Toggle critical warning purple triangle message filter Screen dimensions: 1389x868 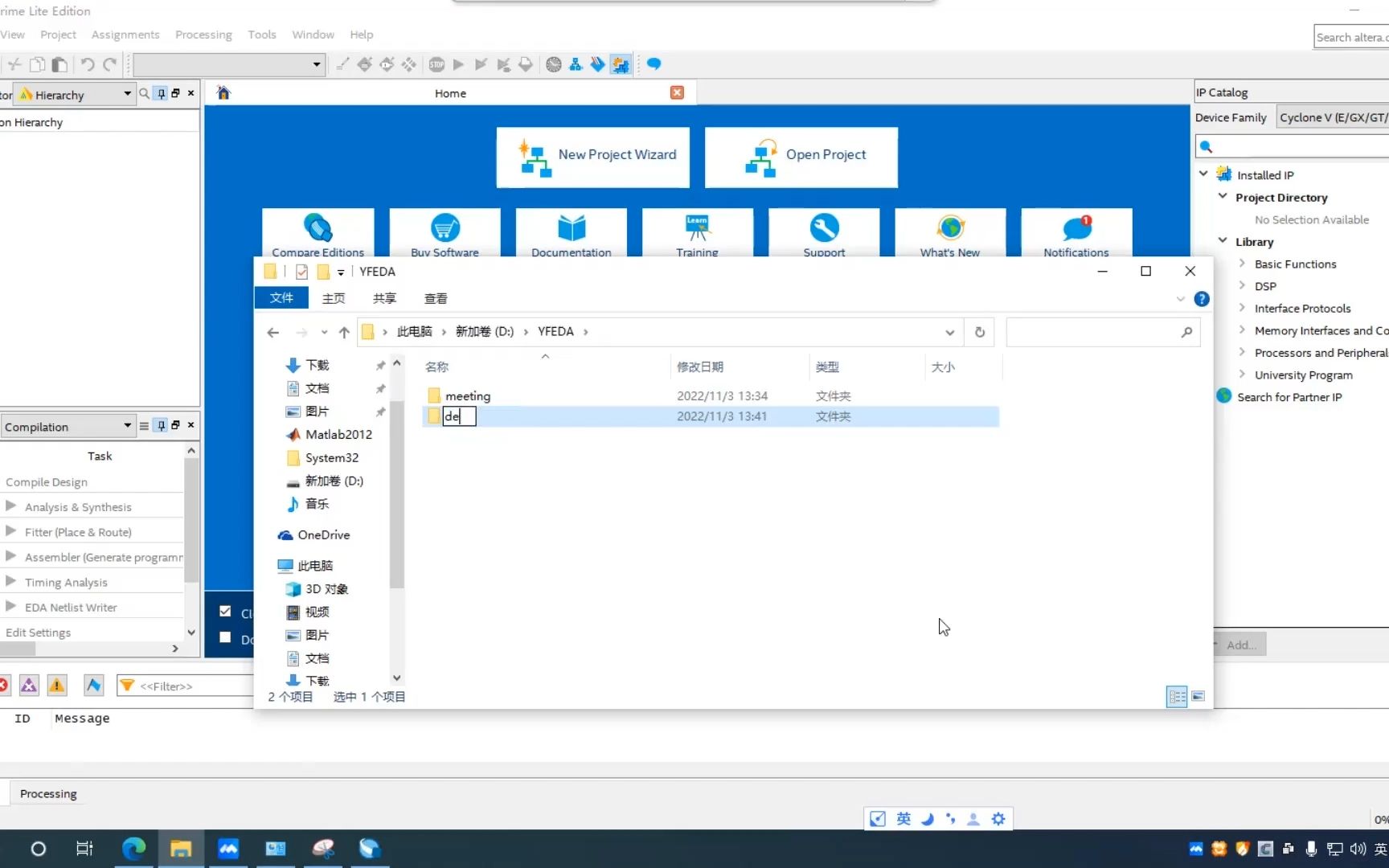pyautogui.click(x=29, y=685)
